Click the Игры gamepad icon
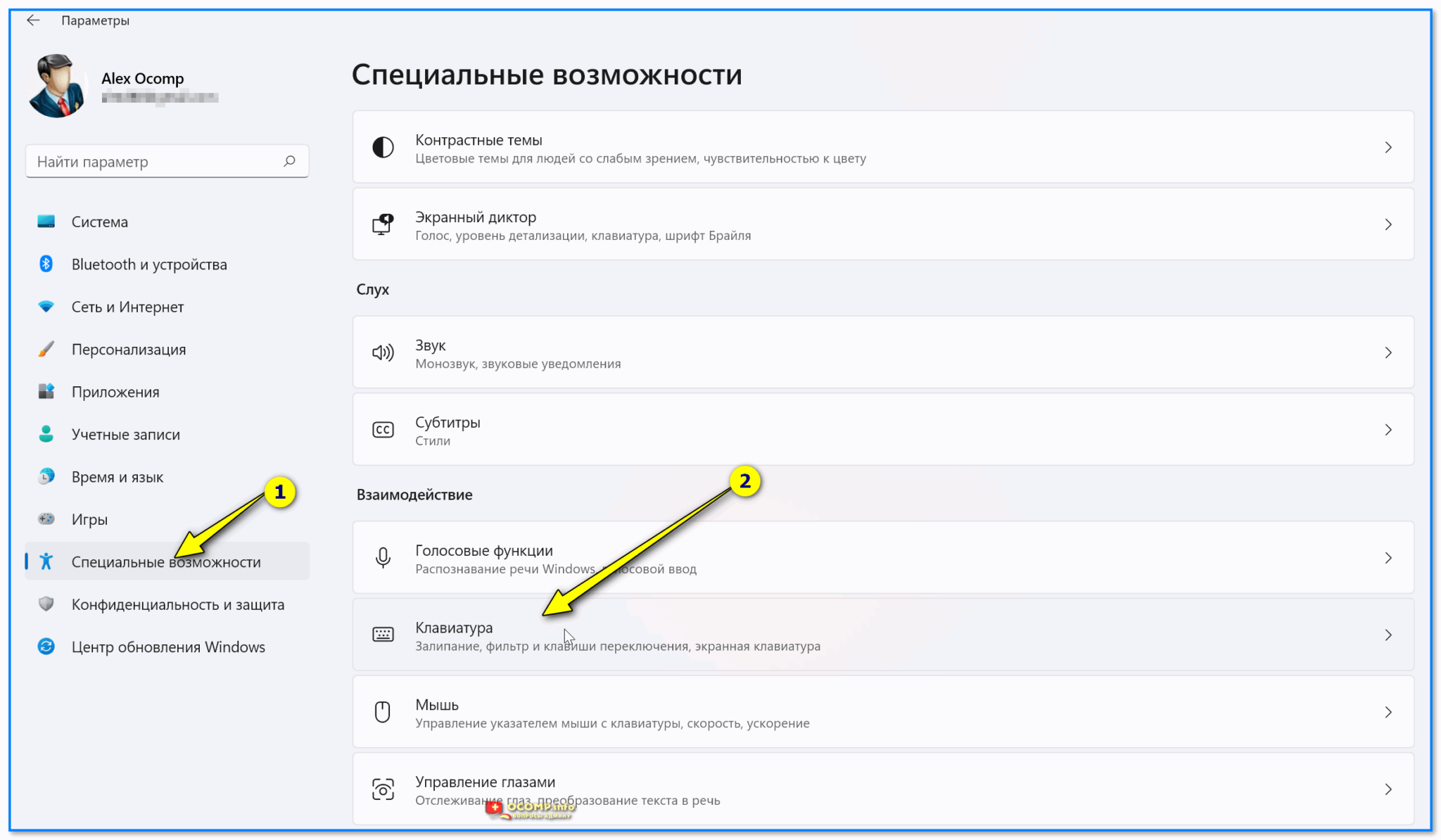This screenshot has width=1441, height=840. coord(46,518)
